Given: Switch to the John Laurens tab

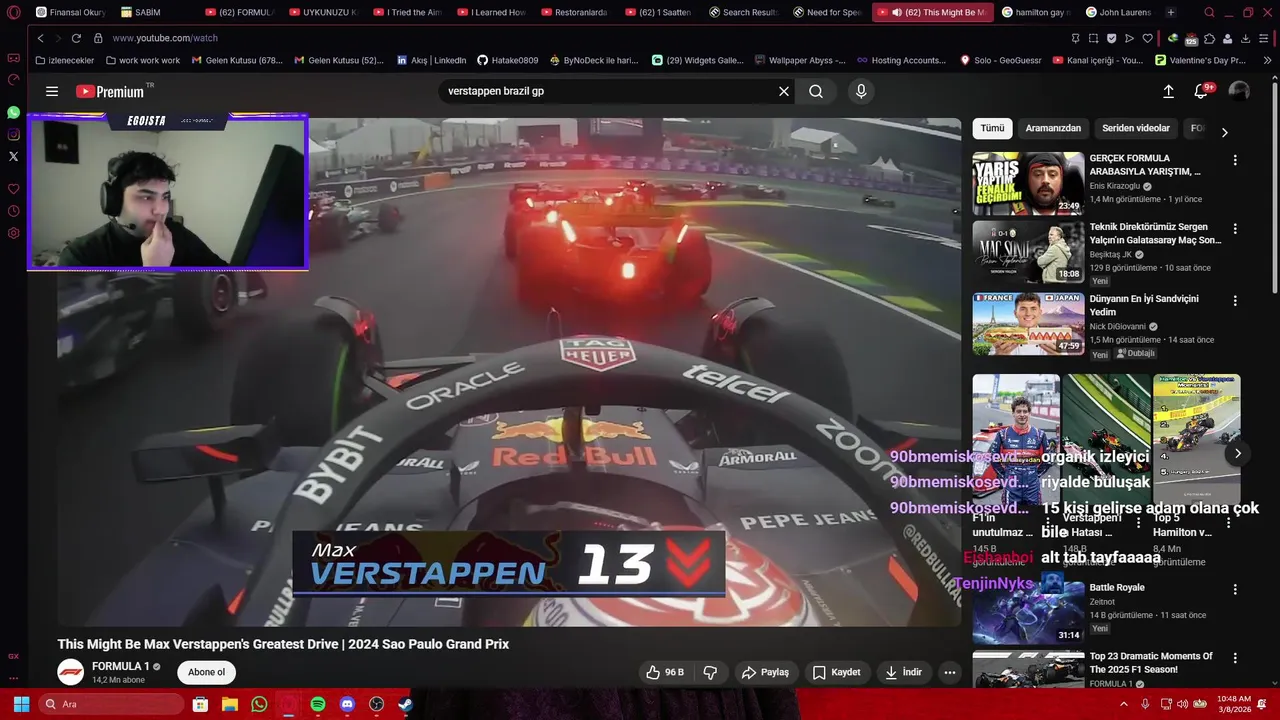Looking at the screenshot, I should pos(1118,12).
